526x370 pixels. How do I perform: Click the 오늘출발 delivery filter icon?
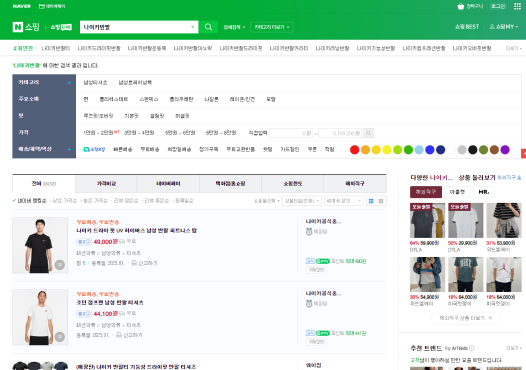click(x=94, y=149)
